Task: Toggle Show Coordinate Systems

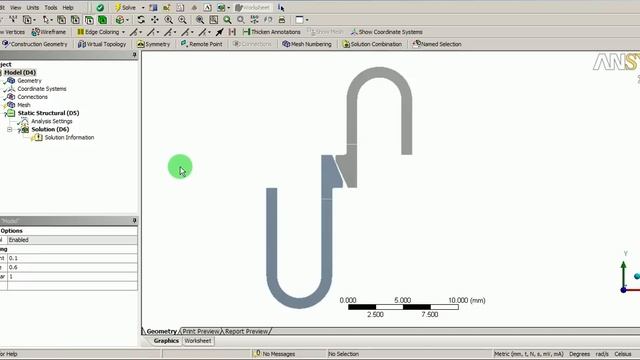Action: [x=387, y=32]
